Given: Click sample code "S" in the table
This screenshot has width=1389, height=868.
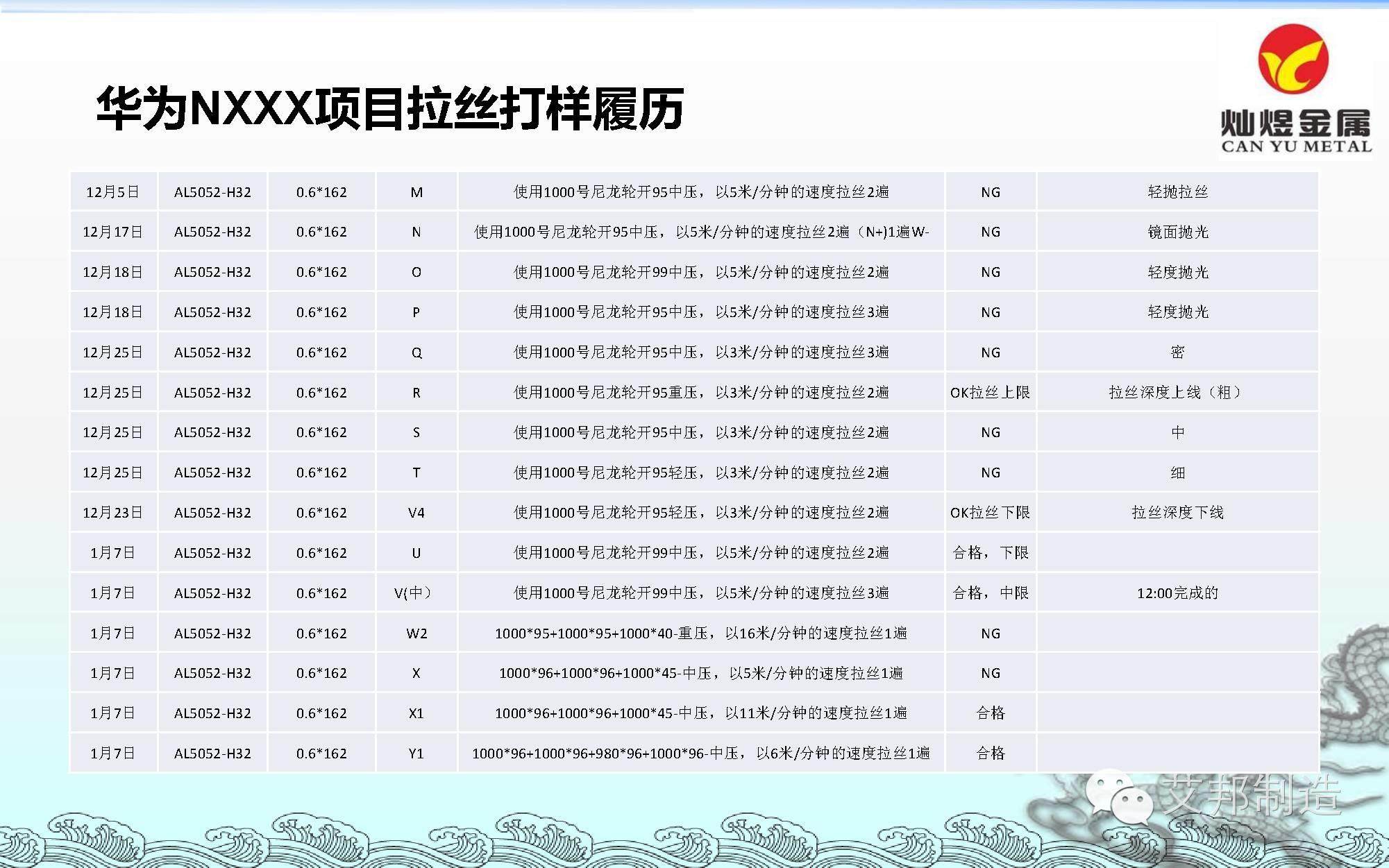Looking at the screenshot, I should pos(416,432).
